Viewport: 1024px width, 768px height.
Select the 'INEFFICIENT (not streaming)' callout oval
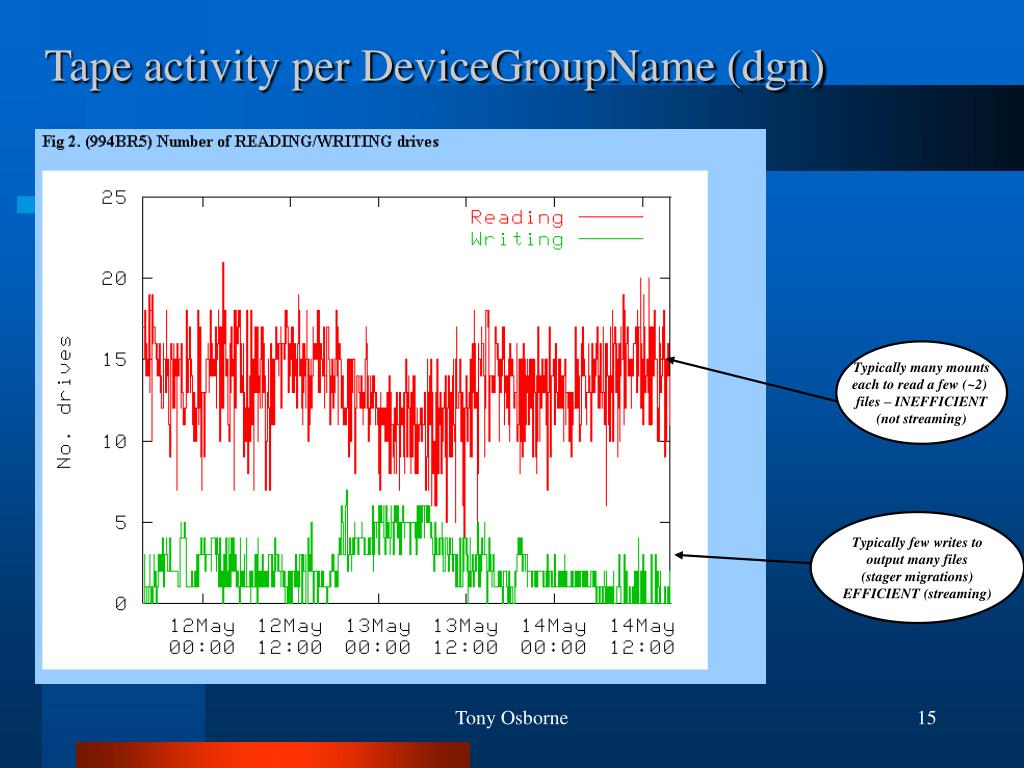(921, 392)
